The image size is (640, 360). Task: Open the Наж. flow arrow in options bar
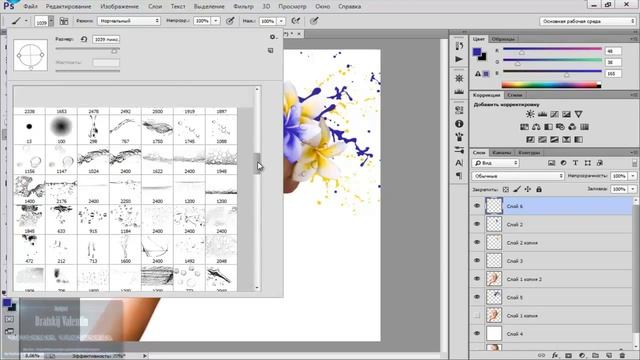click(281, 21)
